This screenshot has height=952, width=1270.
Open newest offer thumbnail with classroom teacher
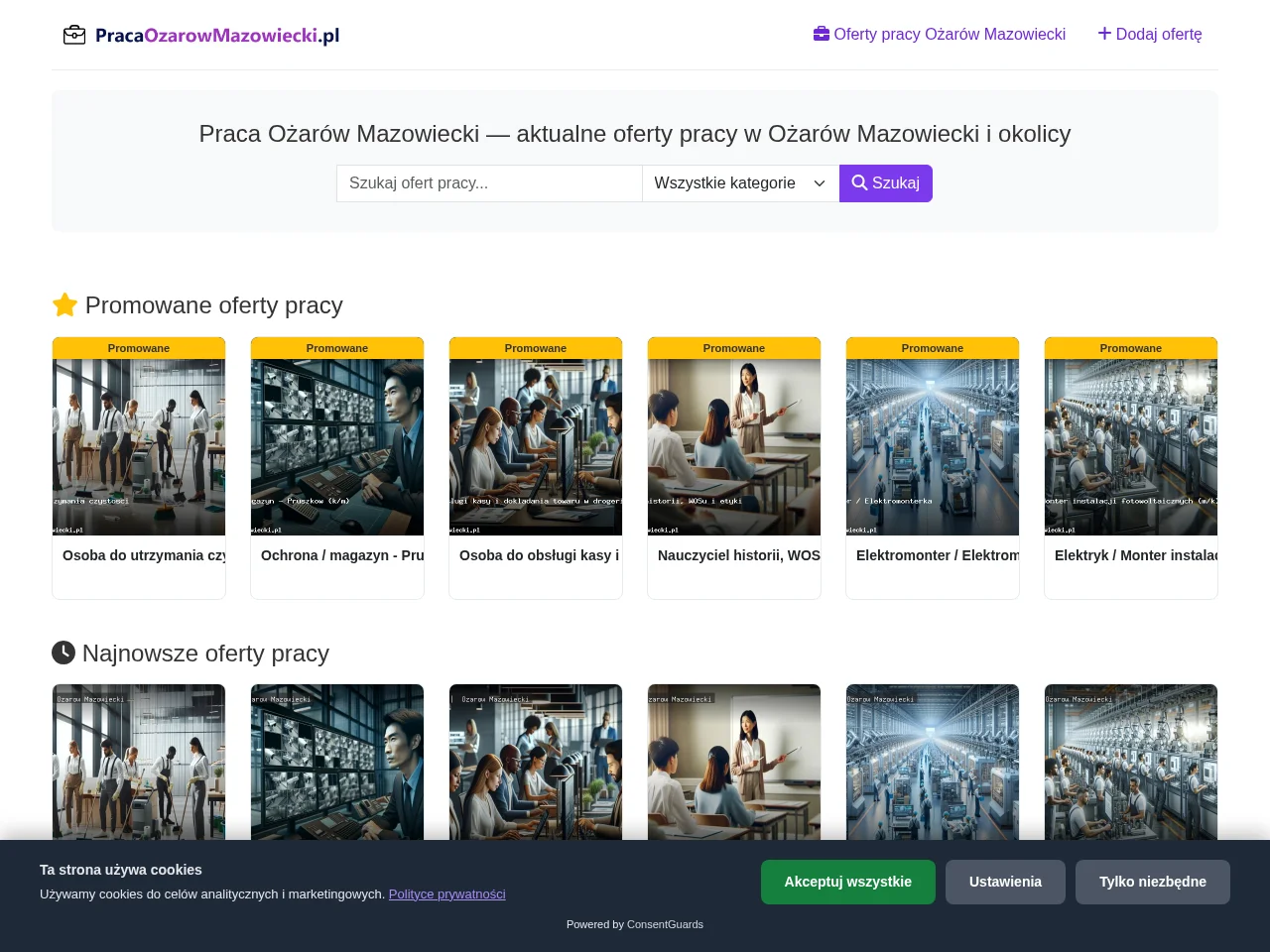[734, 763]
